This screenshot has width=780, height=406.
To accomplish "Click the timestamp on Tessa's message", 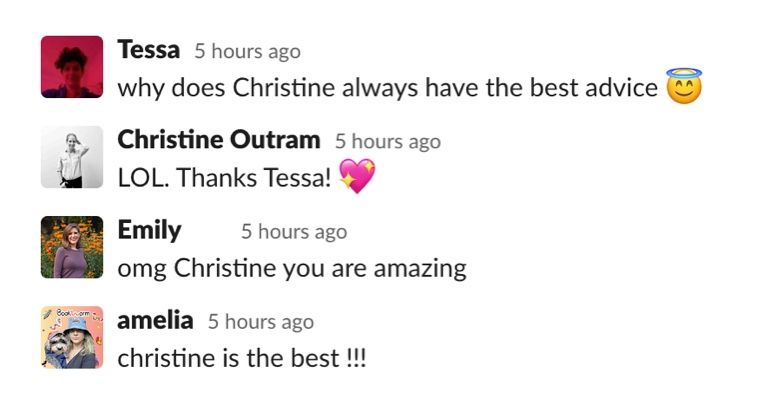I will 247,51.
